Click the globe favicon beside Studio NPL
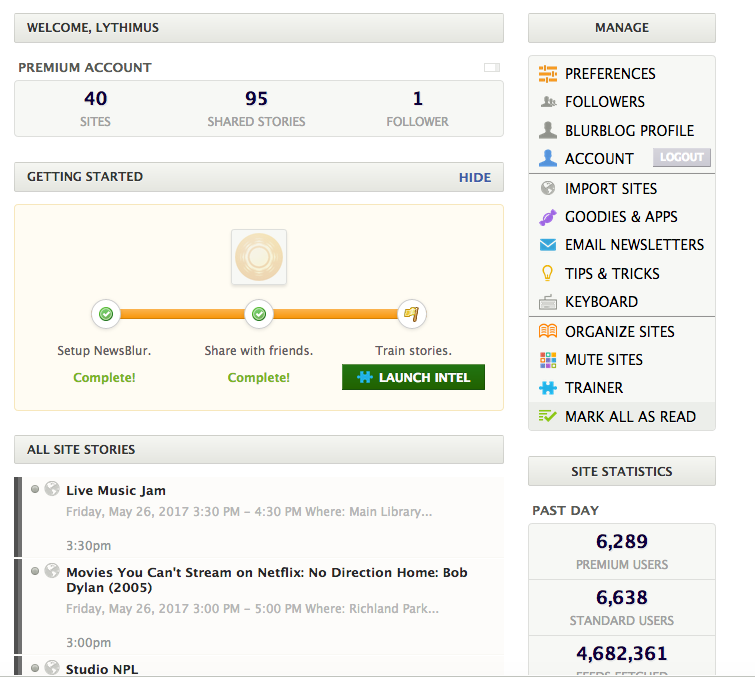Screen dimensions: 755x677 click(x=52, y=667)
